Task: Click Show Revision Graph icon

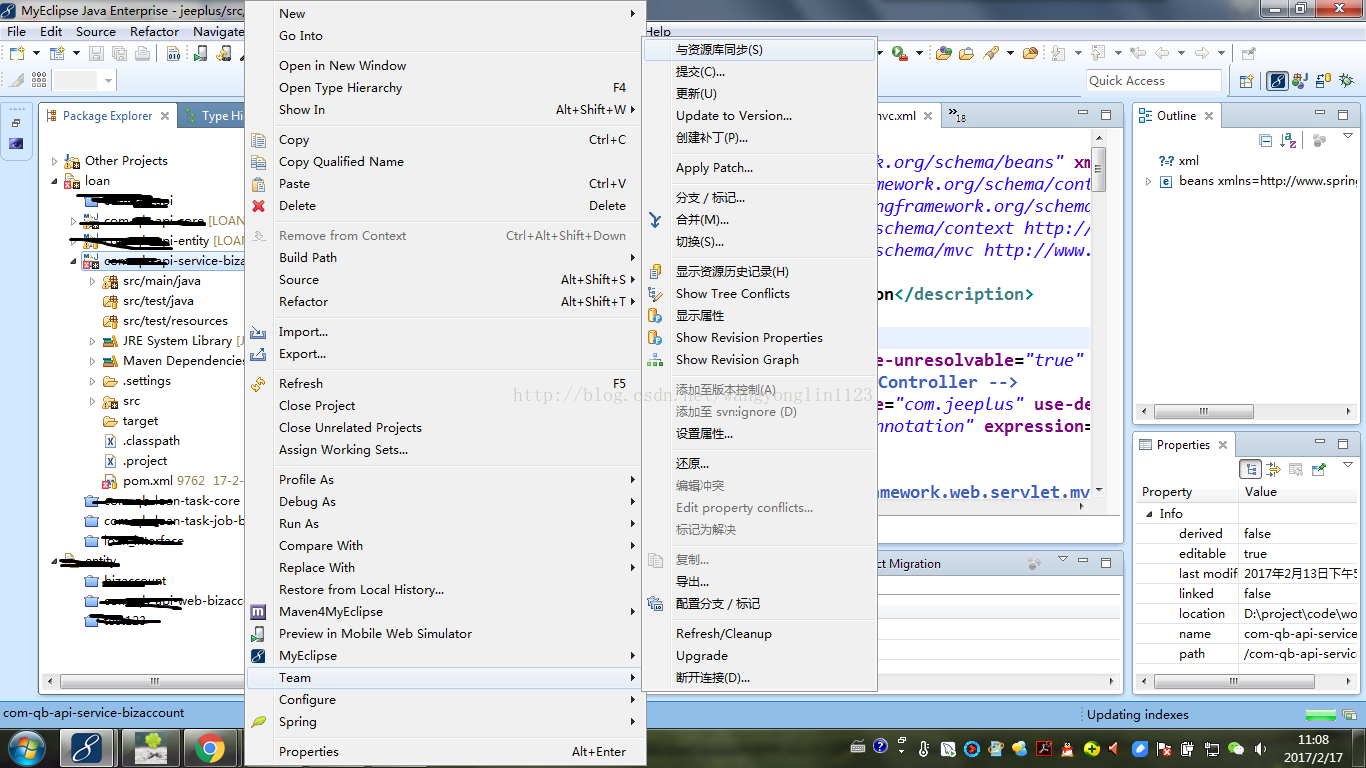Action: pyautogui.click(x=655, y=360)
